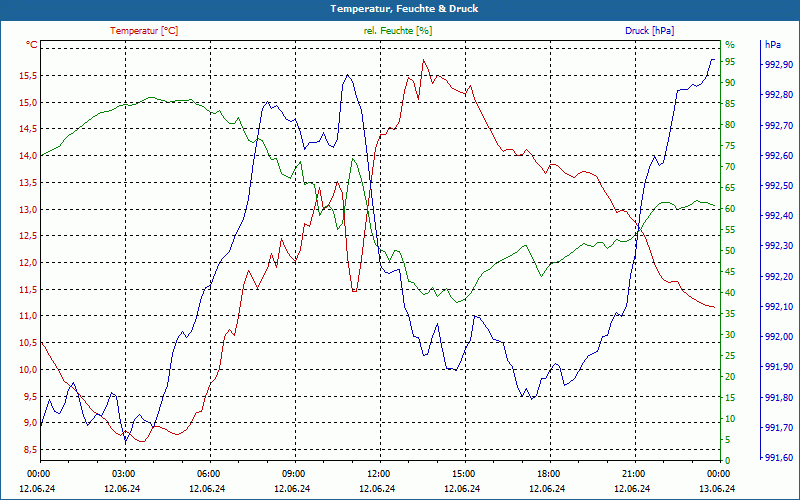The image size is (800, 500).
Task: Click the 55 tick on humidity axis
Action: [x=730, y=230]
